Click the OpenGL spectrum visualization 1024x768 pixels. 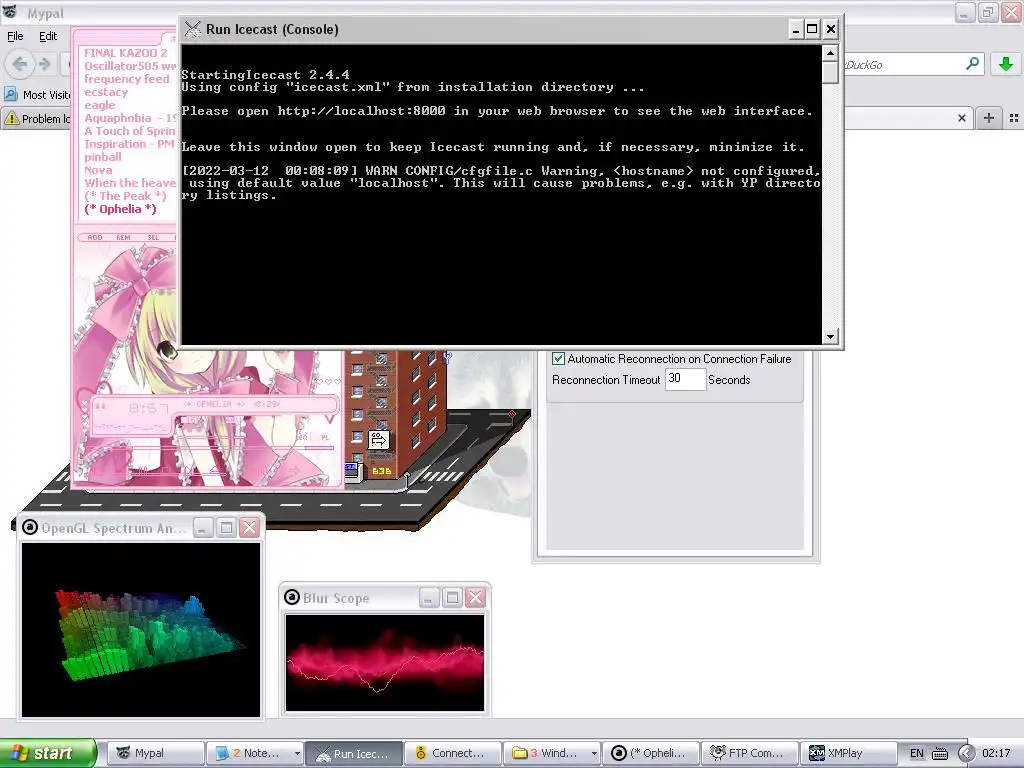pos(141,630)
